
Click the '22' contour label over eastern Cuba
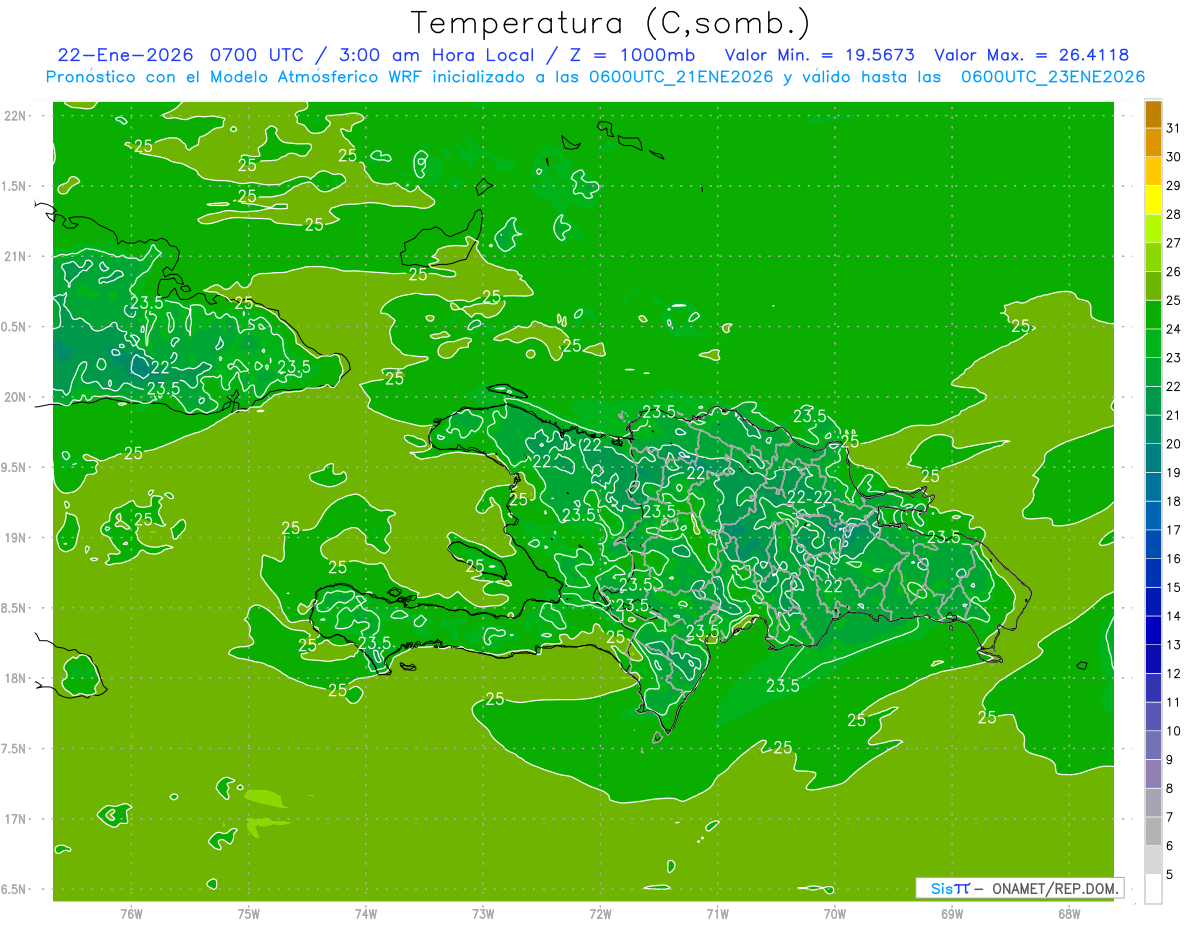[x=160, y=368]
